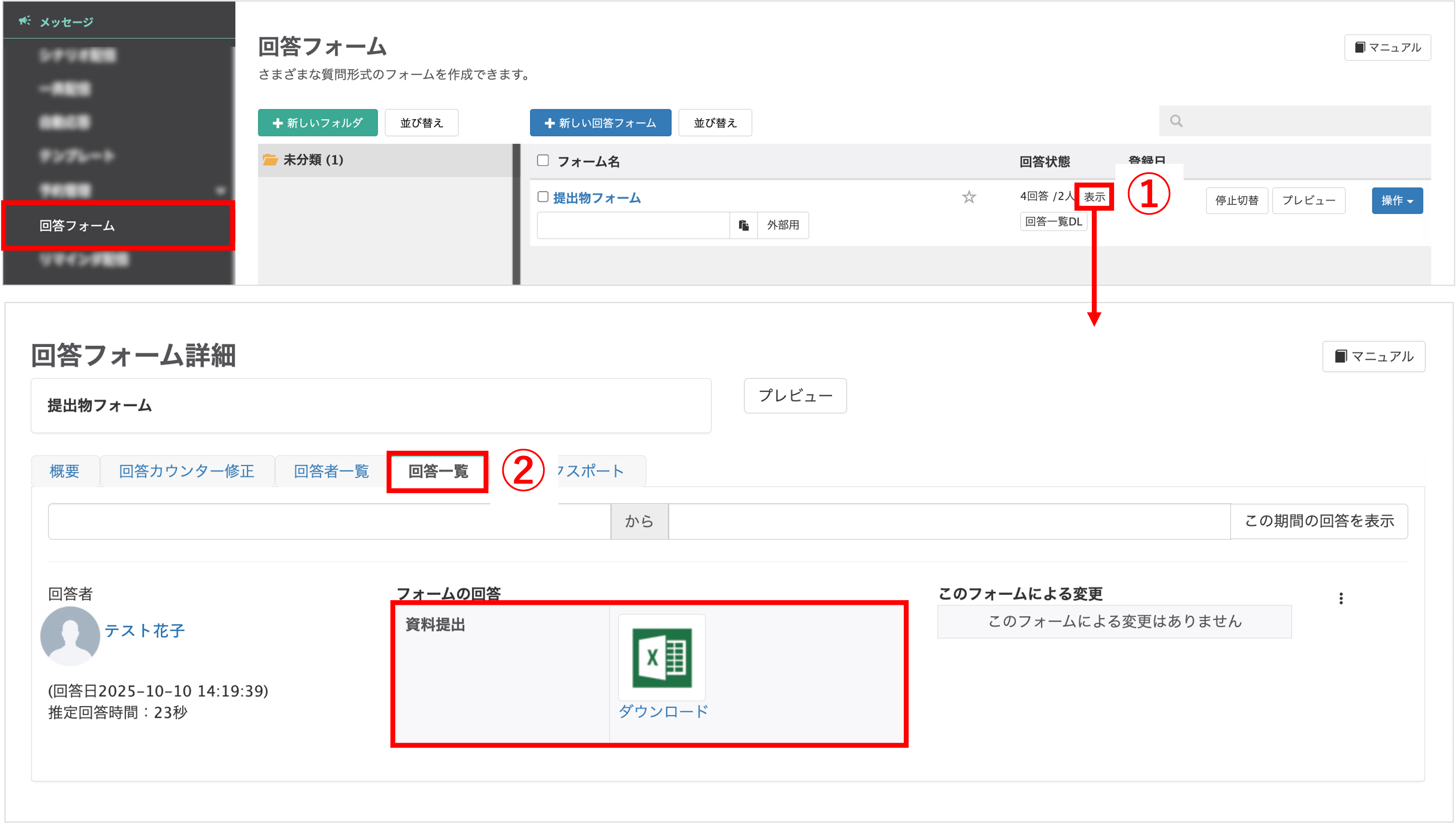Image resolution: width=1456 pixels, height=823 pixels.
Task: Open the 外部用 URL type selector
Action: pyautogui.click(x=782, y=225)
